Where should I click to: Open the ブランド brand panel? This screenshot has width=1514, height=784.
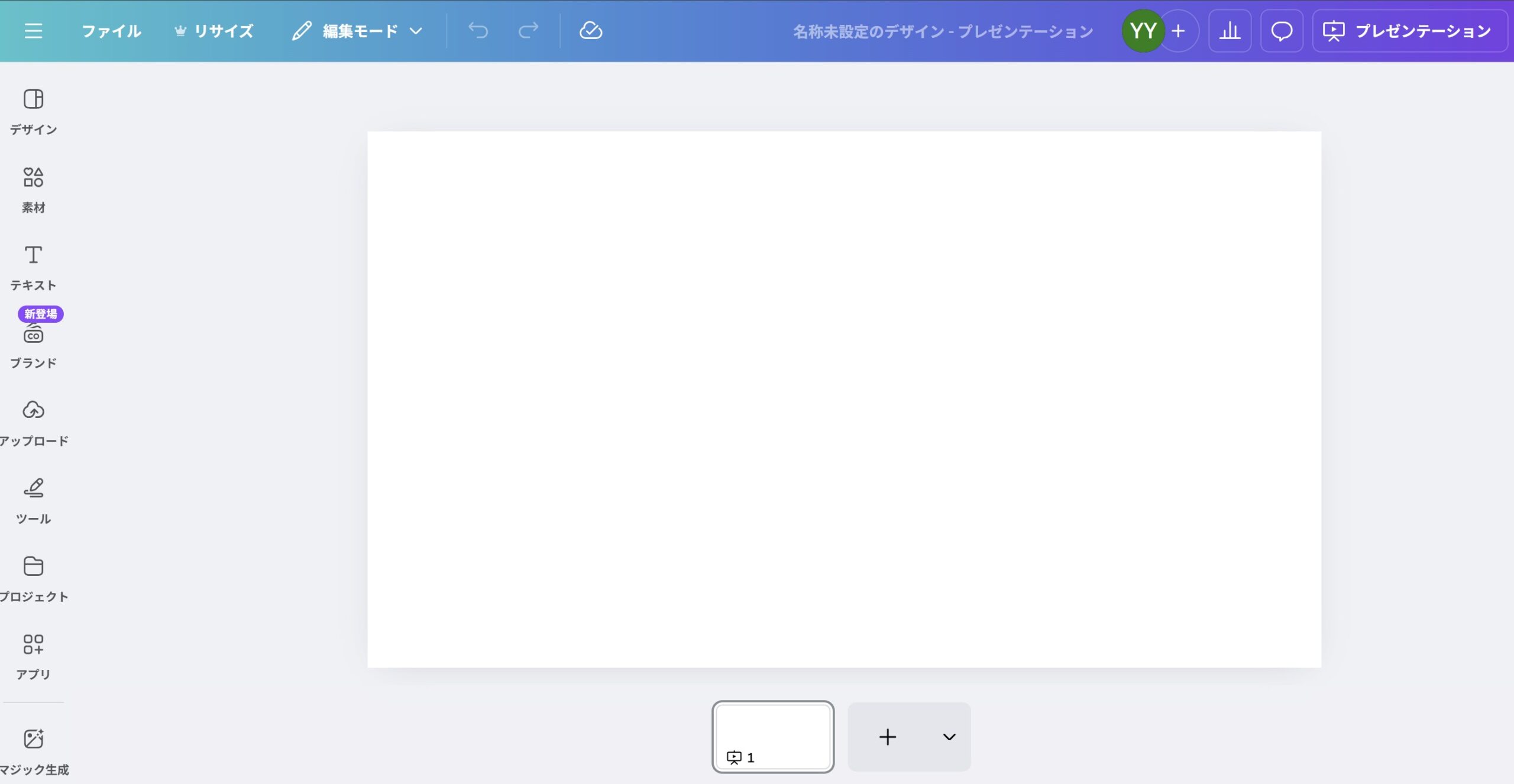(x=33, y=345)
